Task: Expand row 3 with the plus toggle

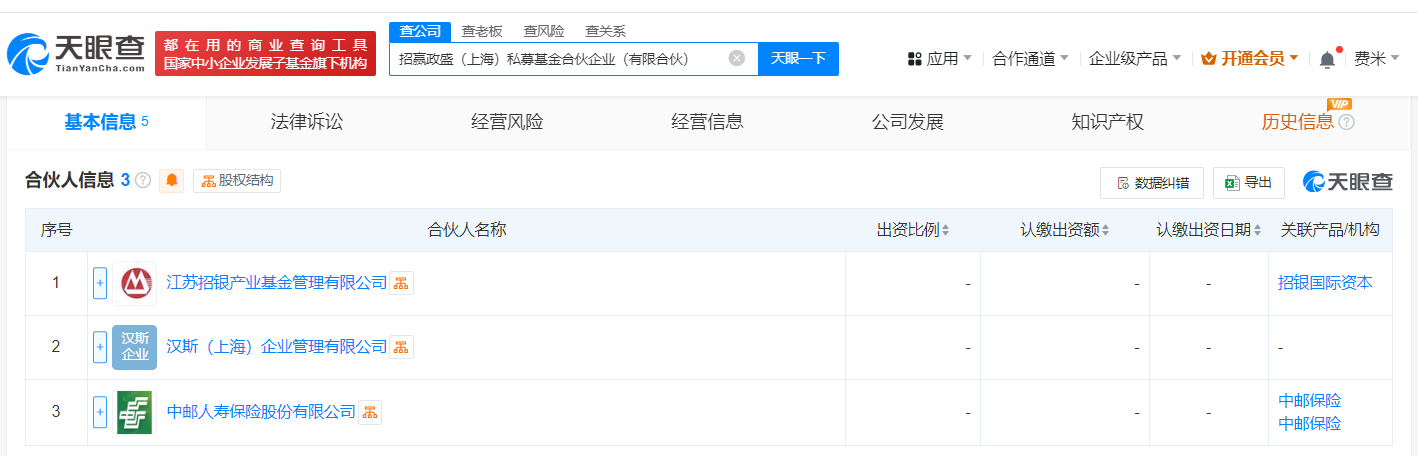Action: [x=100, y=412]
